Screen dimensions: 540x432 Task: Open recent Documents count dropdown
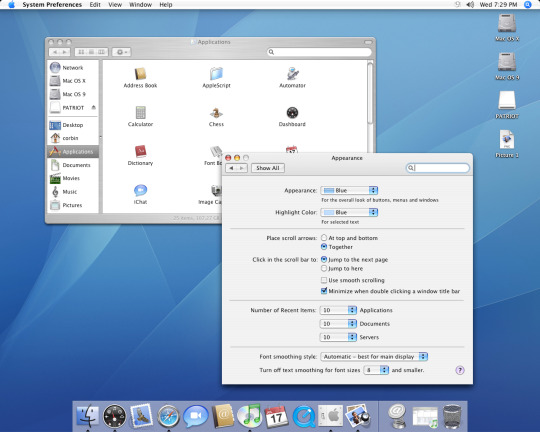[x=338, y=323]
